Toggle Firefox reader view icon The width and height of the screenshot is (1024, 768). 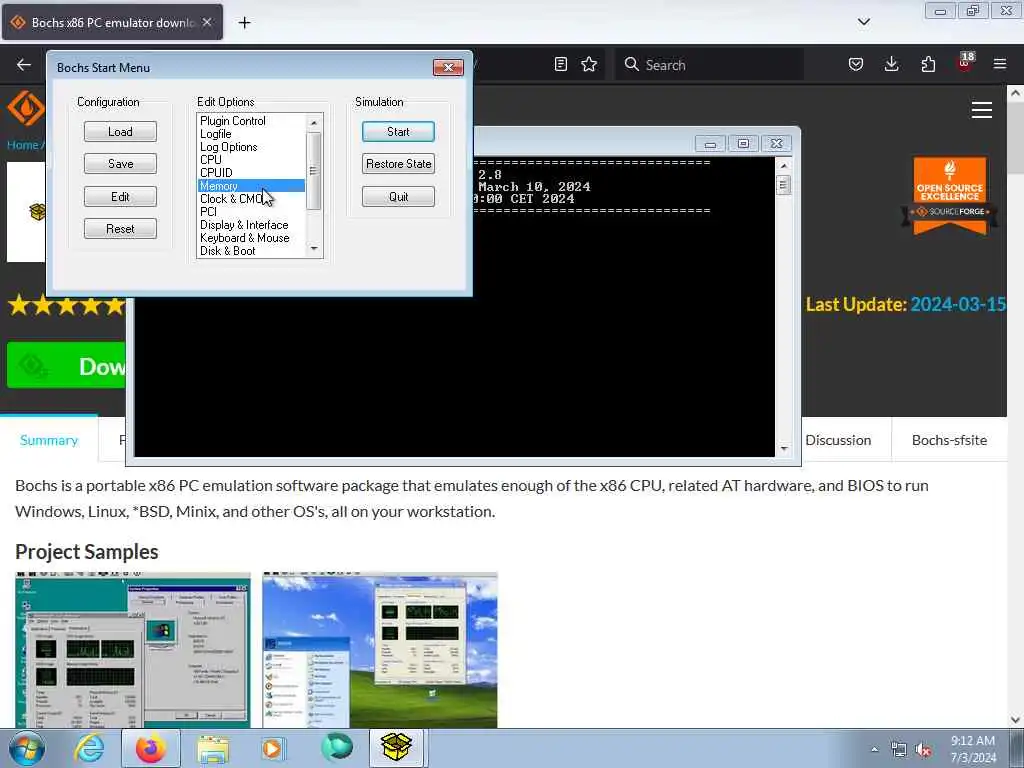pyautogui.click(x=560, y=64)
